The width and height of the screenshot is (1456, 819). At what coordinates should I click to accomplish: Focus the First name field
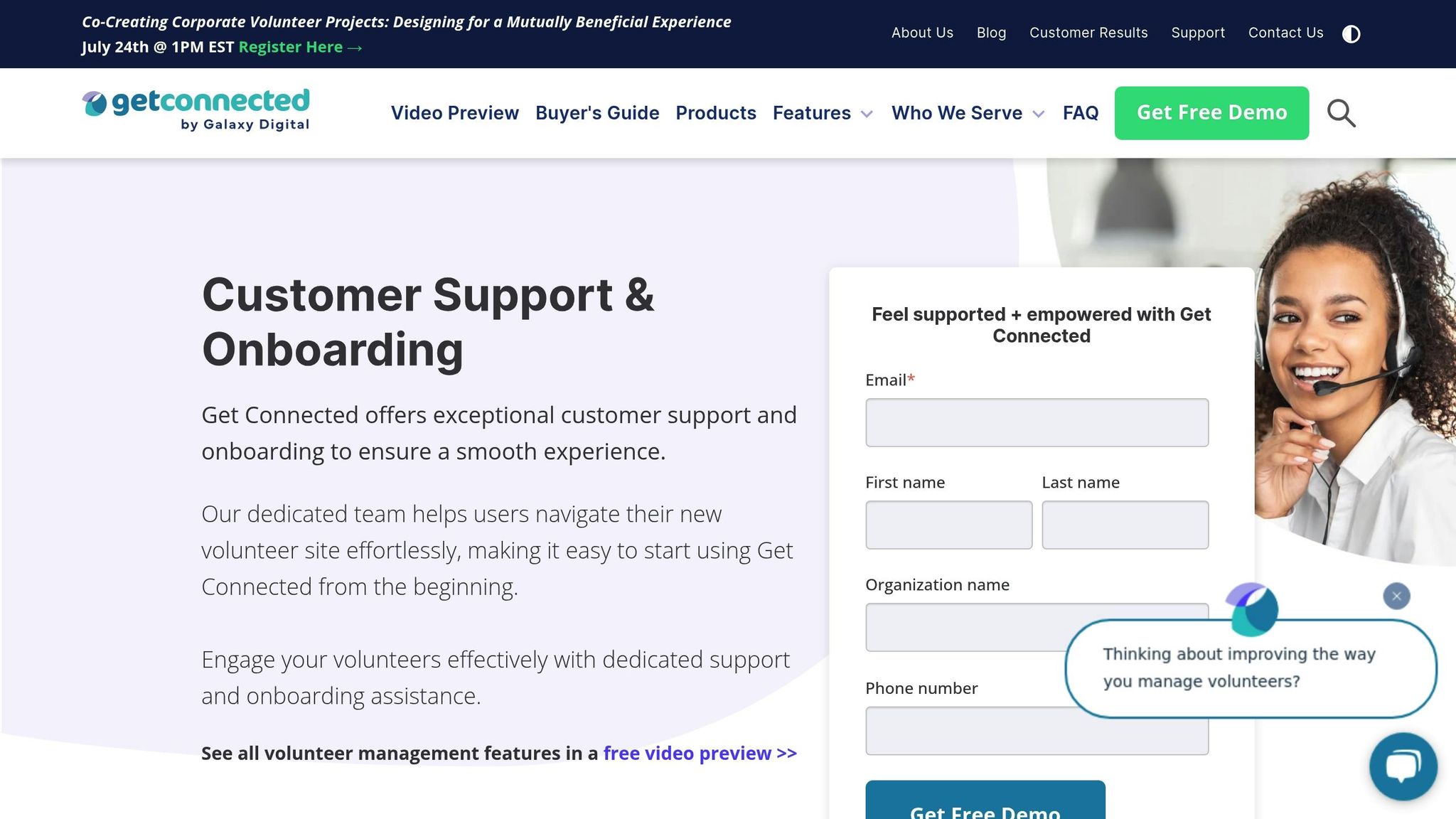click(948, 525)
